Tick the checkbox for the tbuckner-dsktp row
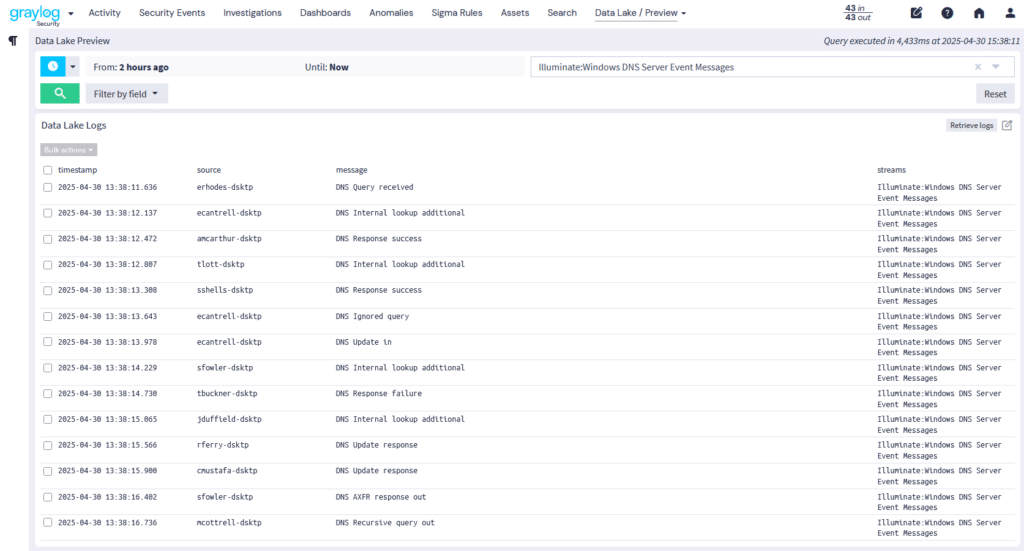This screenshot has height=551, width=1024. click(48, 393)
